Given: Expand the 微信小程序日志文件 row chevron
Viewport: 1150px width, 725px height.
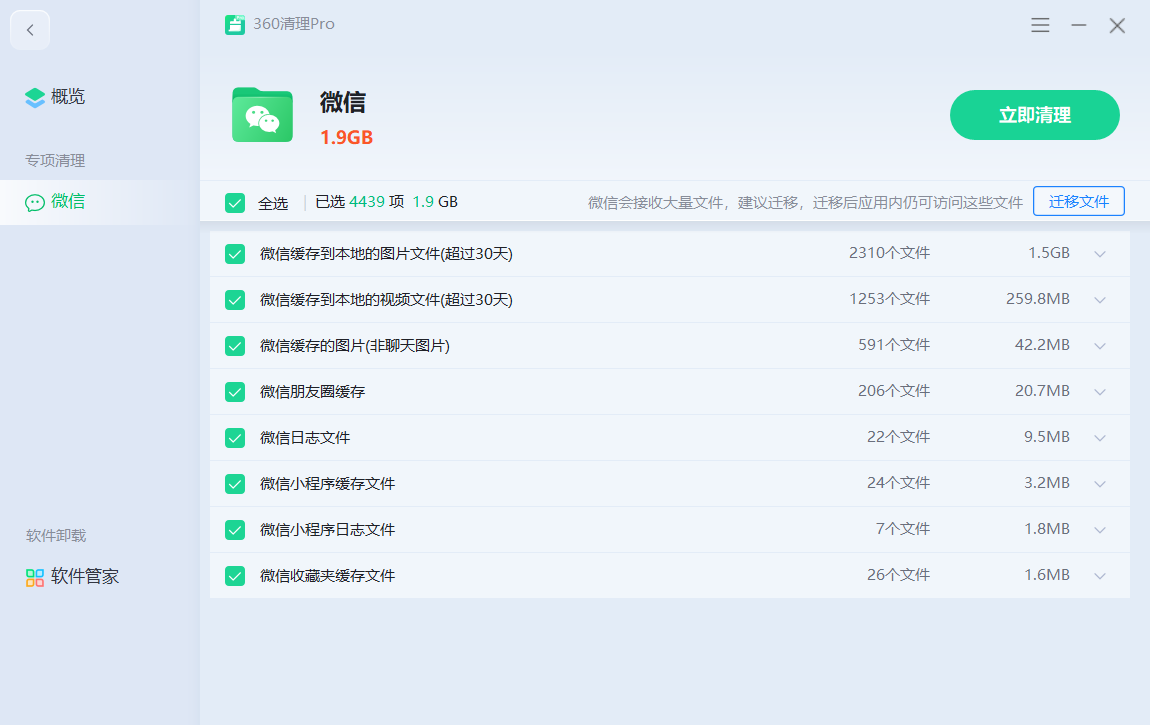Looking at the screenshot, I should (1099, 530).
